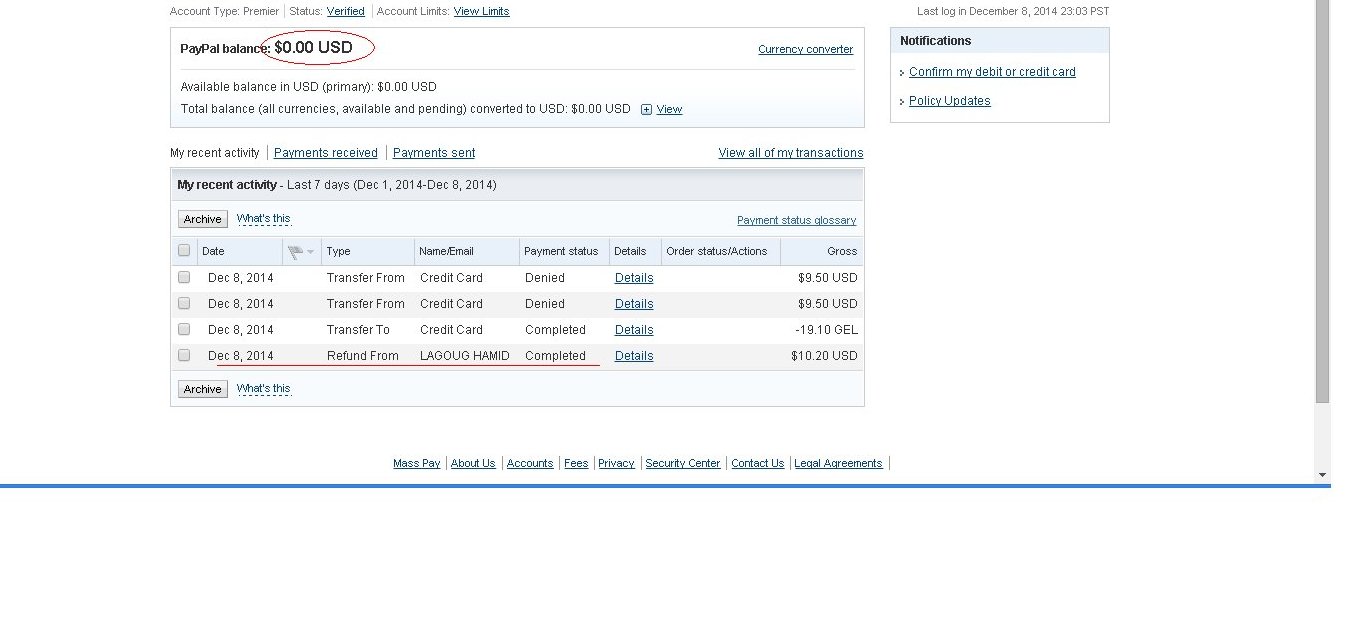
Task: Open View all of my transactions
Action: pos(791,153)
